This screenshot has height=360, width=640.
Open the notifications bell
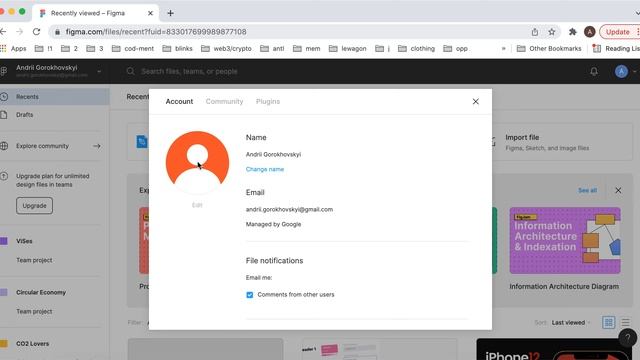[x=594, y=71]
